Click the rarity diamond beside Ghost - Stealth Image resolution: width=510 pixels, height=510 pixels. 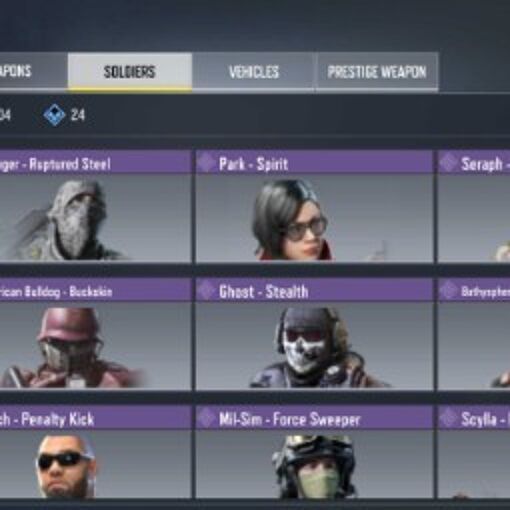point(206,291)
